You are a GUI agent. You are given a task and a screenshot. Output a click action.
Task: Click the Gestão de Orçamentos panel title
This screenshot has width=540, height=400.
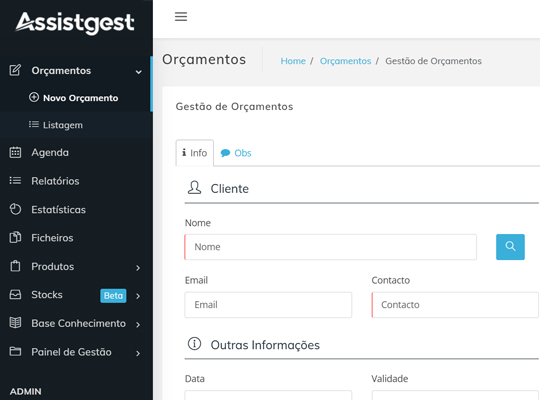234,106
